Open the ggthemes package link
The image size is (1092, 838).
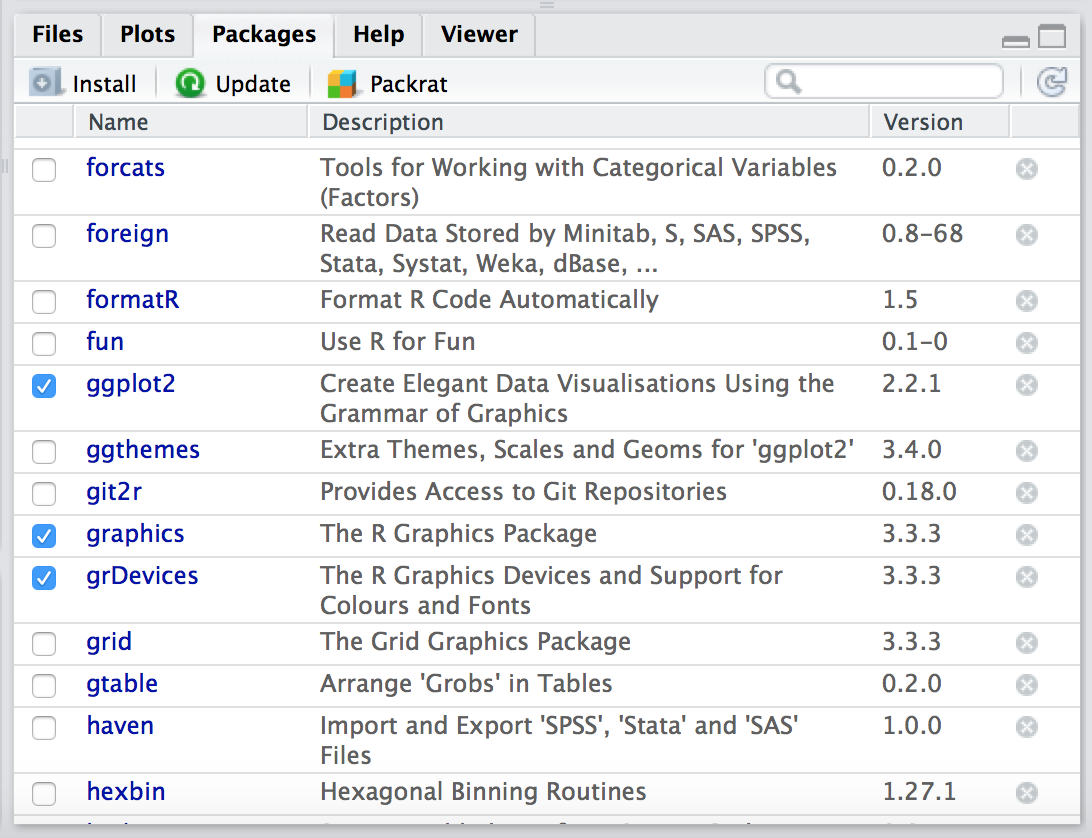click(143, 450)
